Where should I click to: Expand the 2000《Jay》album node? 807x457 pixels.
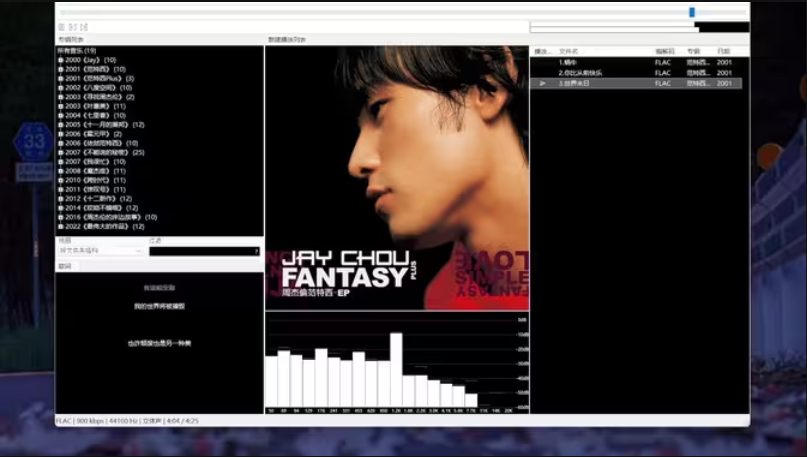click(61, 60)
